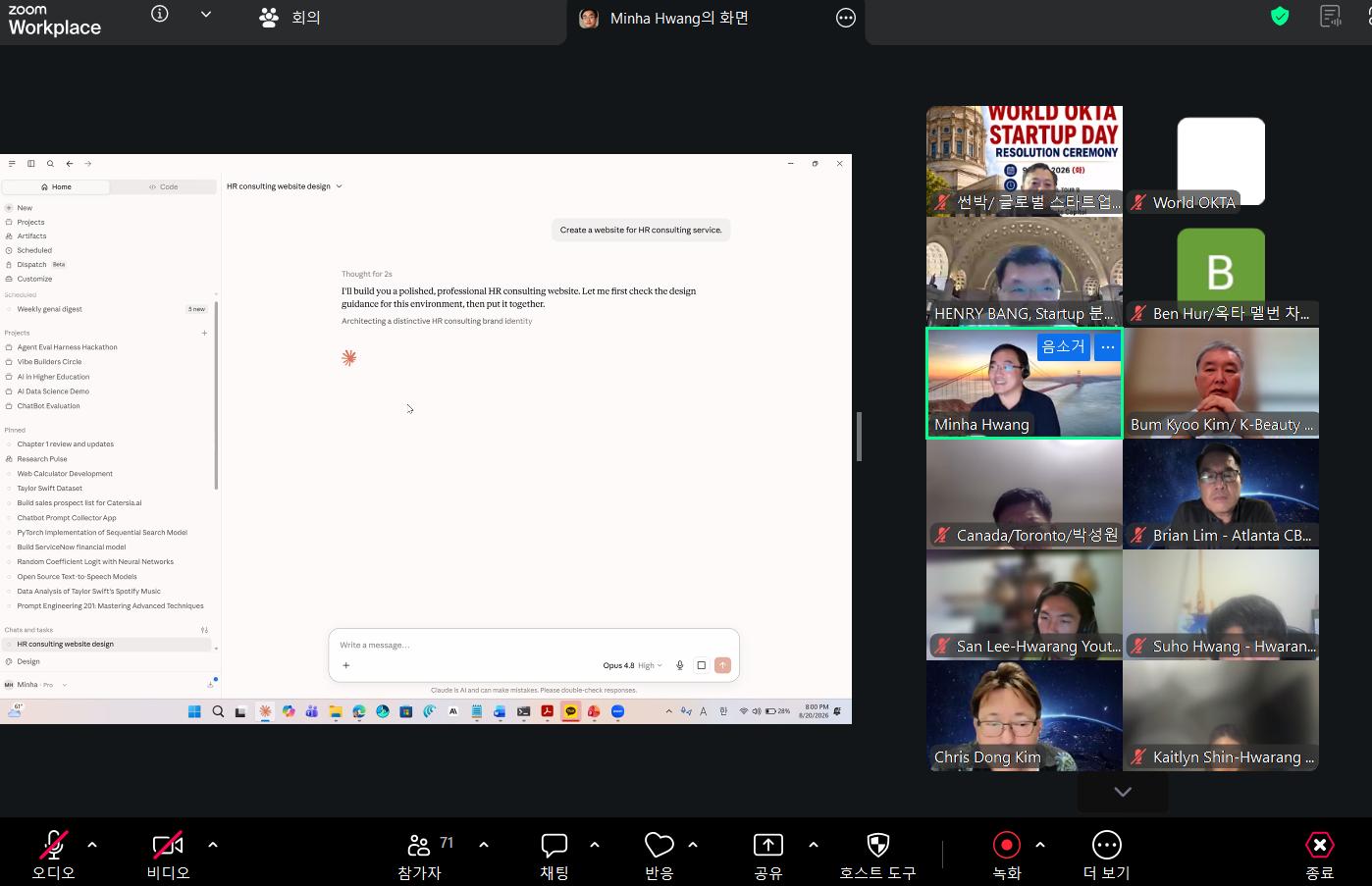
Task: Expand the participants options arrow
Action: [484, 844]
